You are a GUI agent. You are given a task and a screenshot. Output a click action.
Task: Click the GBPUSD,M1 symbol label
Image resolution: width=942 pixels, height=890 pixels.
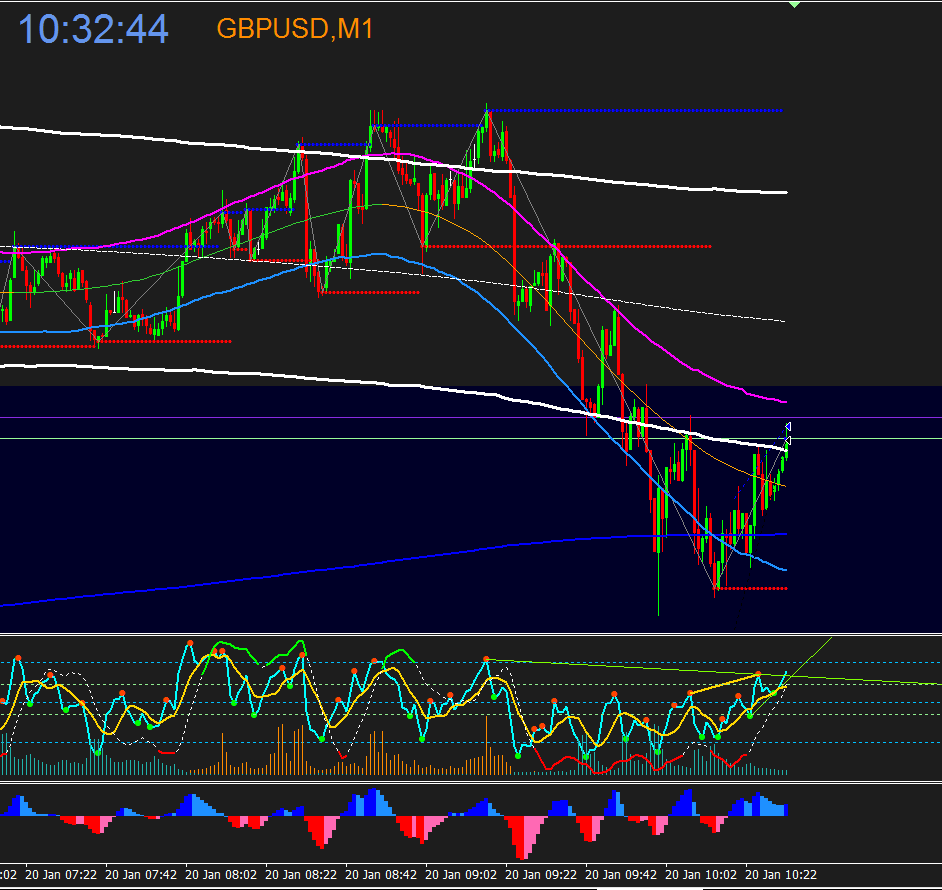[294, 29]
